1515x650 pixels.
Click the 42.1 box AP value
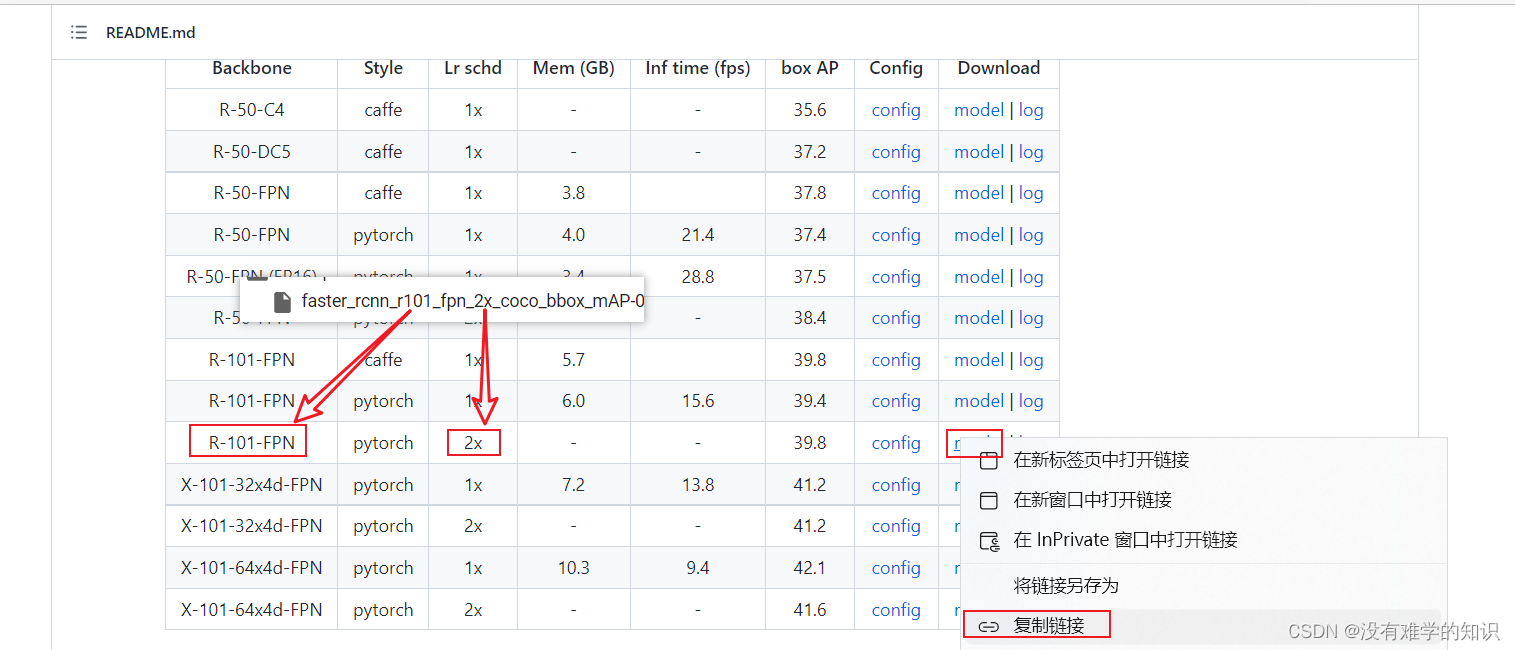(x=810, y=568)
